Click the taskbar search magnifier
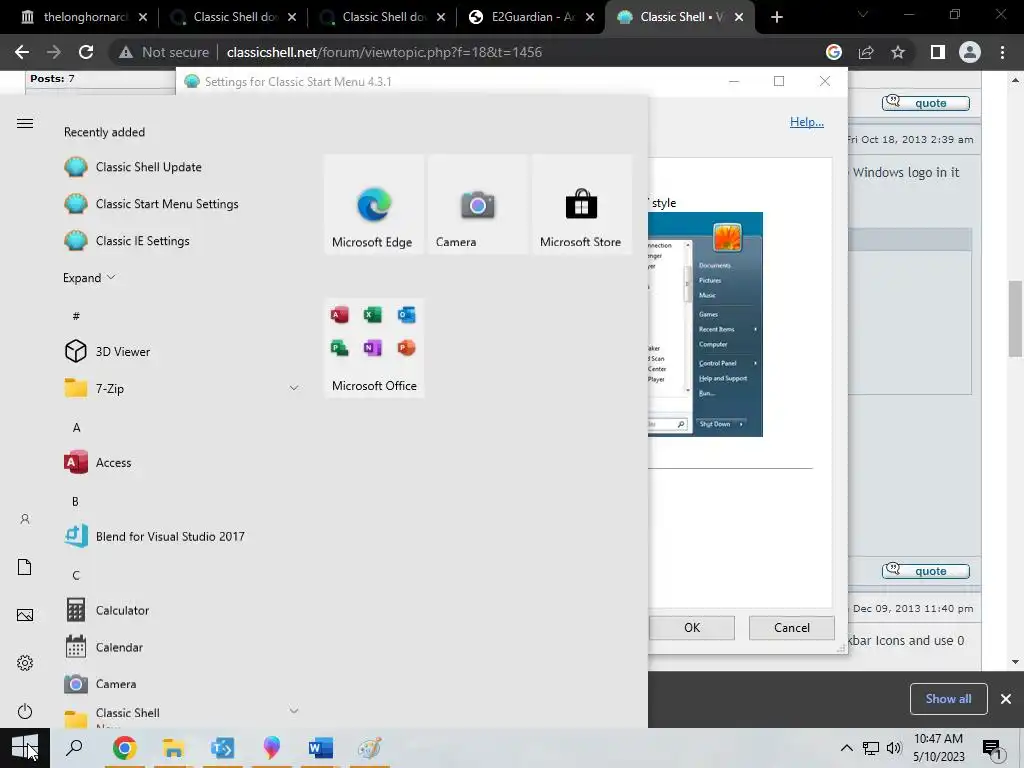 (74, 748)
